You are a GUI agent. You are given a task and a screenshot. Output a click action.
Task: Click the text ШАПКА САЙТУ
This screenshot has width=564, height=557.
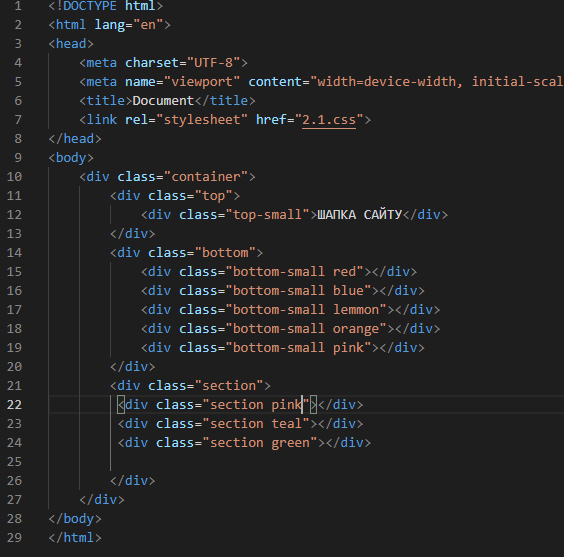pos(359,215)
